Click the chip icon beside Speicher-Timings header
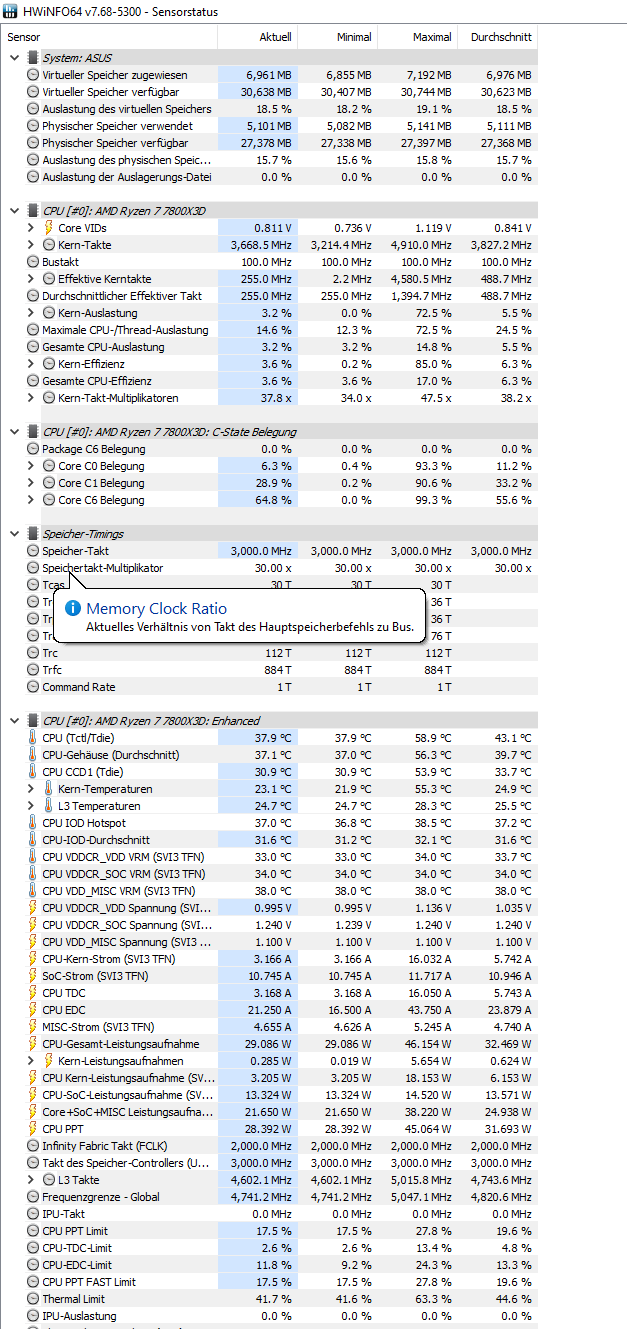627x1329 pixels. tap(33, 534)
